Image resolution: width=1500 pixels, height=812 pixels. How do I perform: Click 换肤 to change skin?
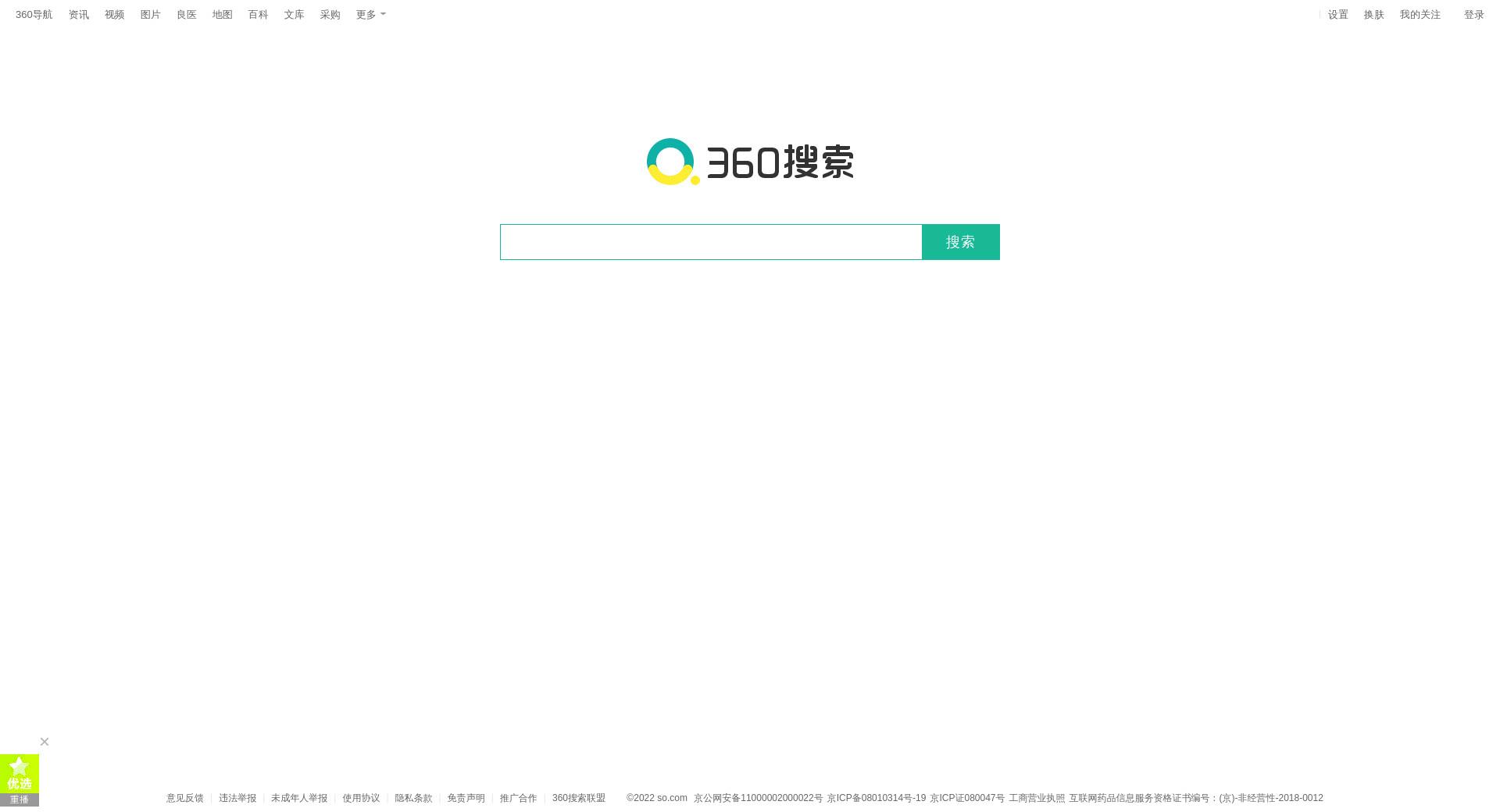[x=1374, y=15]
